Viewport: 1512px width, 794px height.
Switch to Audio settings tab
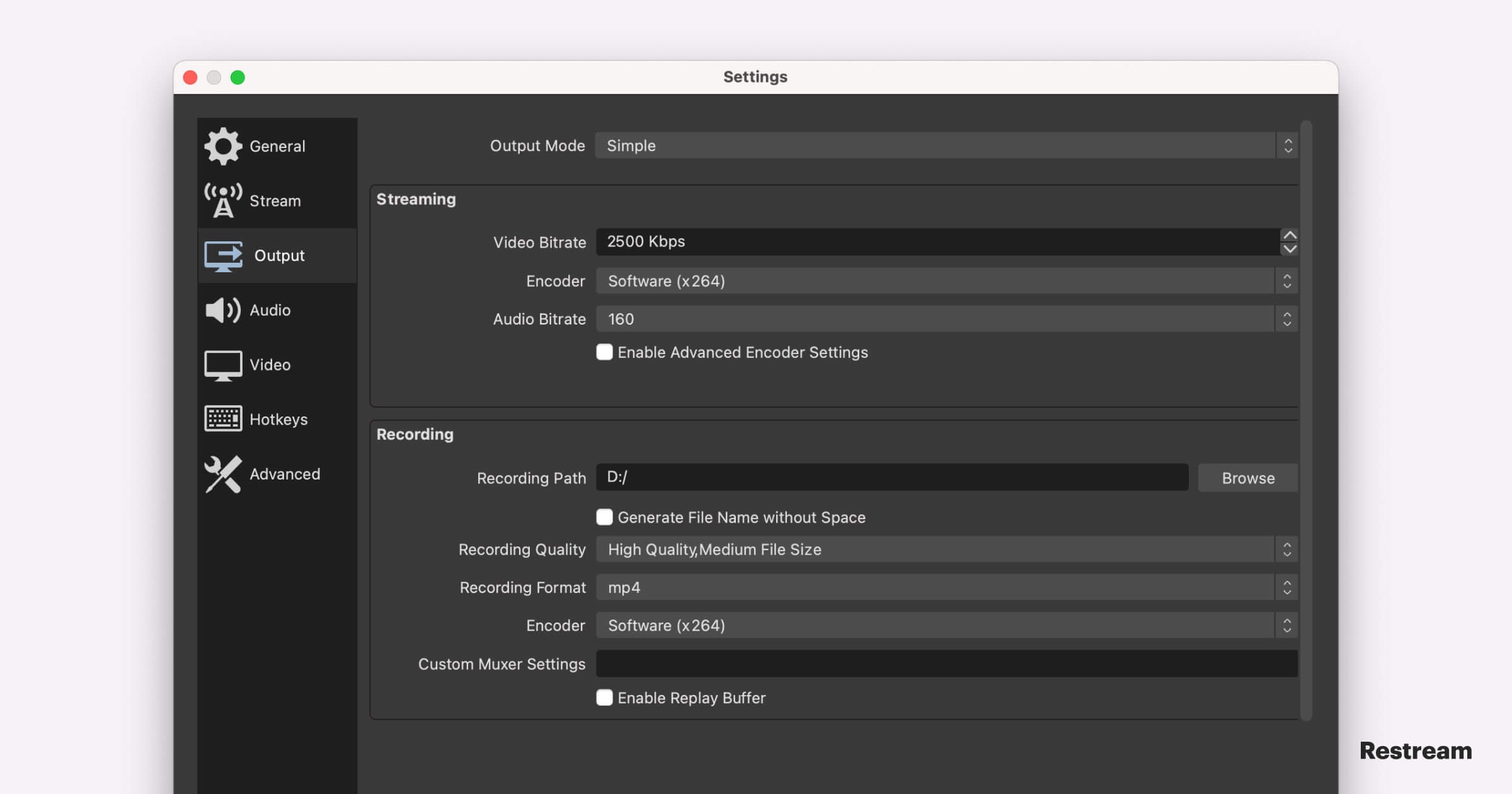[x=270, y=310]
